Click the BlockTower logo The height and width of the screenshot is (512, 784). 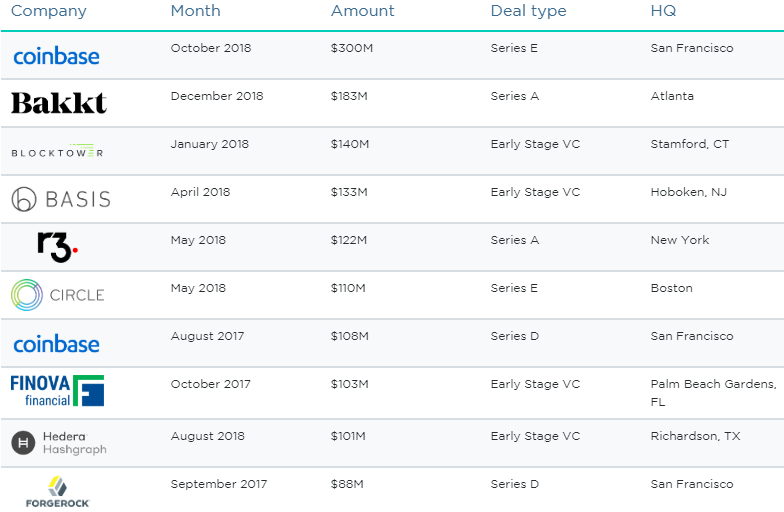pyautogui.click(x=57, y=150)
